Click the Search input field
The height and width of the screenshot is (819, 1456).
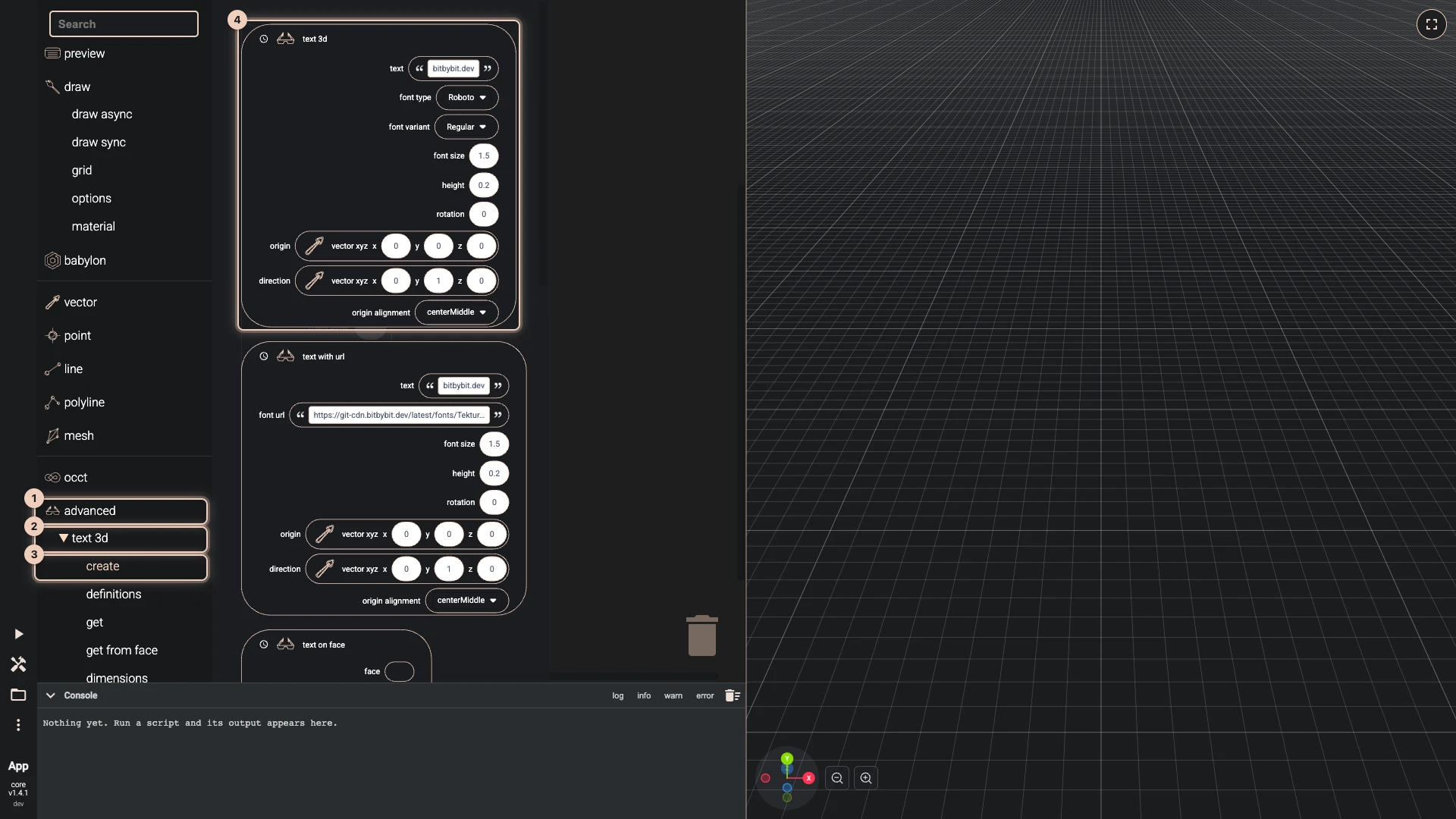tap(124, 24)
